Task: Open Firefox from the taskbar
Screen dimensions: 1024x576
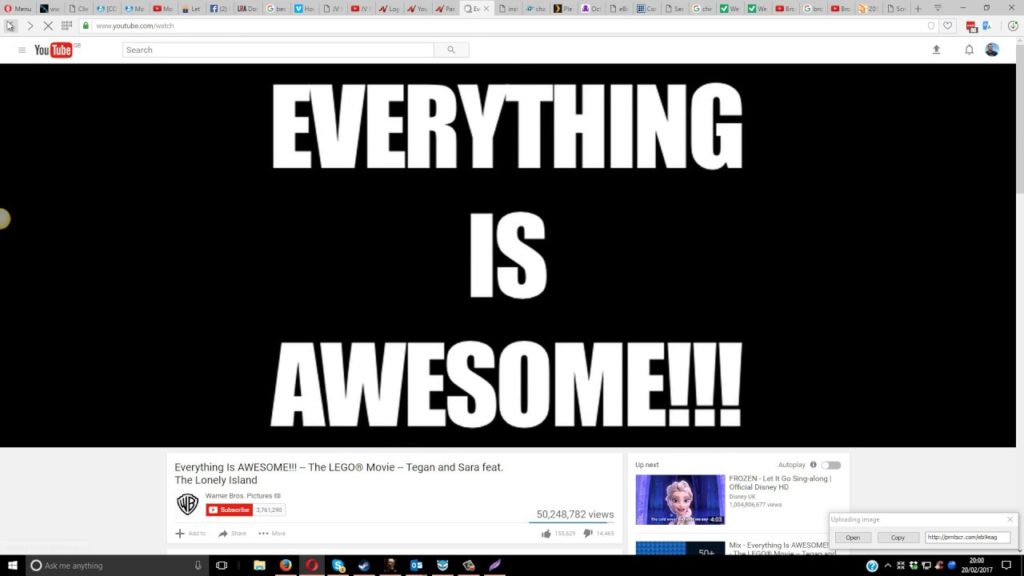Action: pyautogui.click(x=285, y=565)
